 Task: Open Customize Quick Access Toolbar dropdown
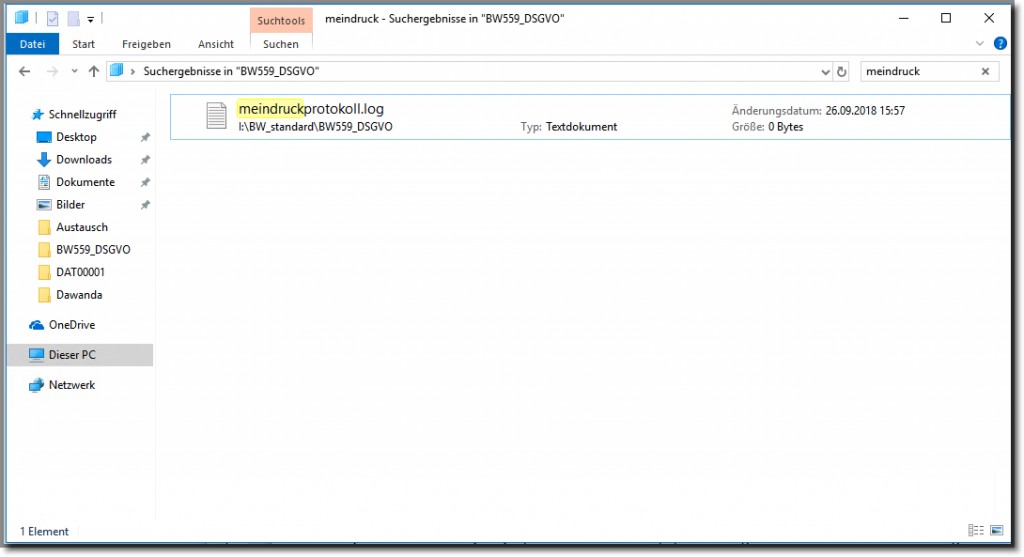[90, 19]
